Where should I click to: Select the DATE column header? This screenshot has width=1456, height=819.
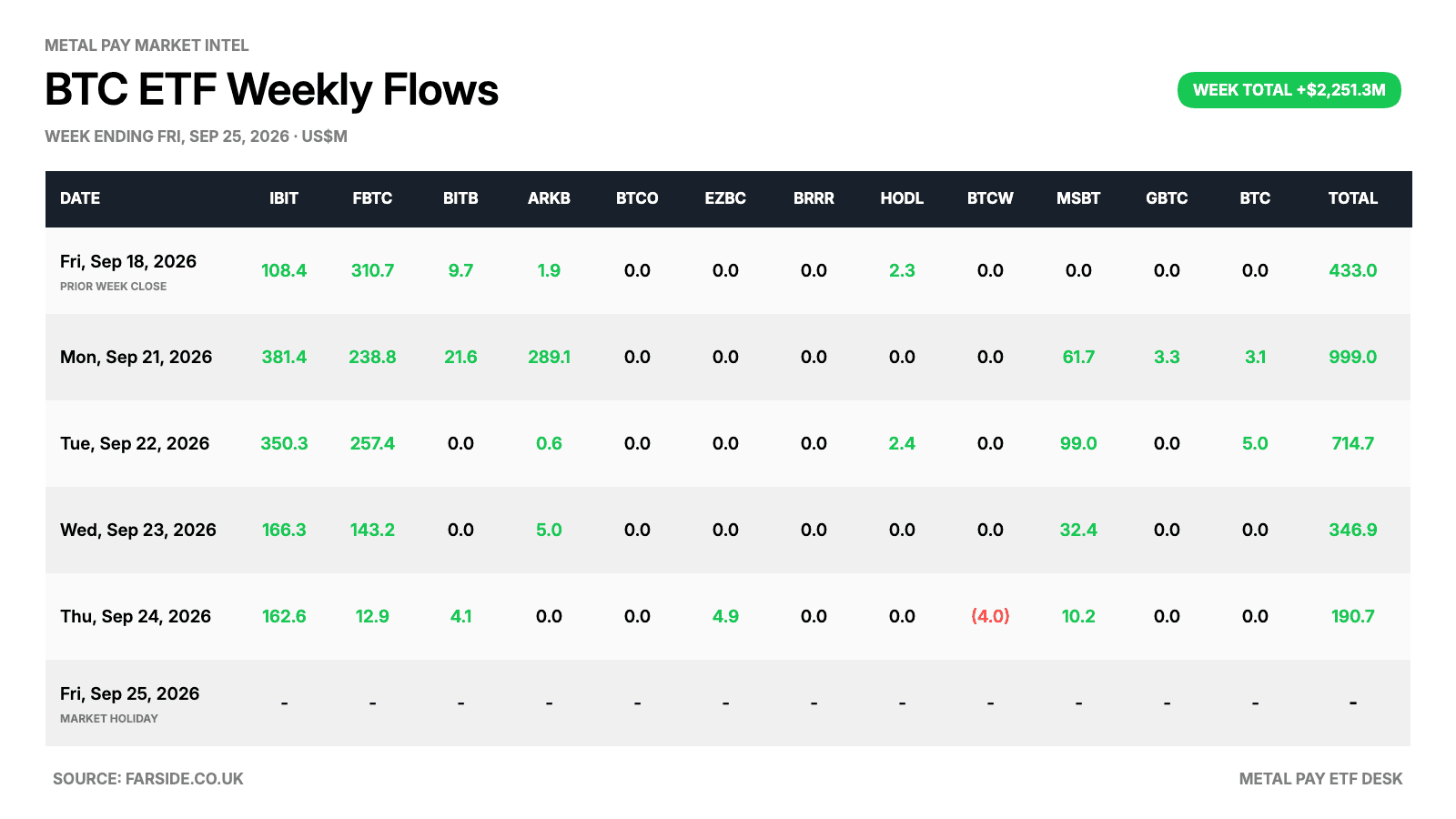click(x=80, y=198)
